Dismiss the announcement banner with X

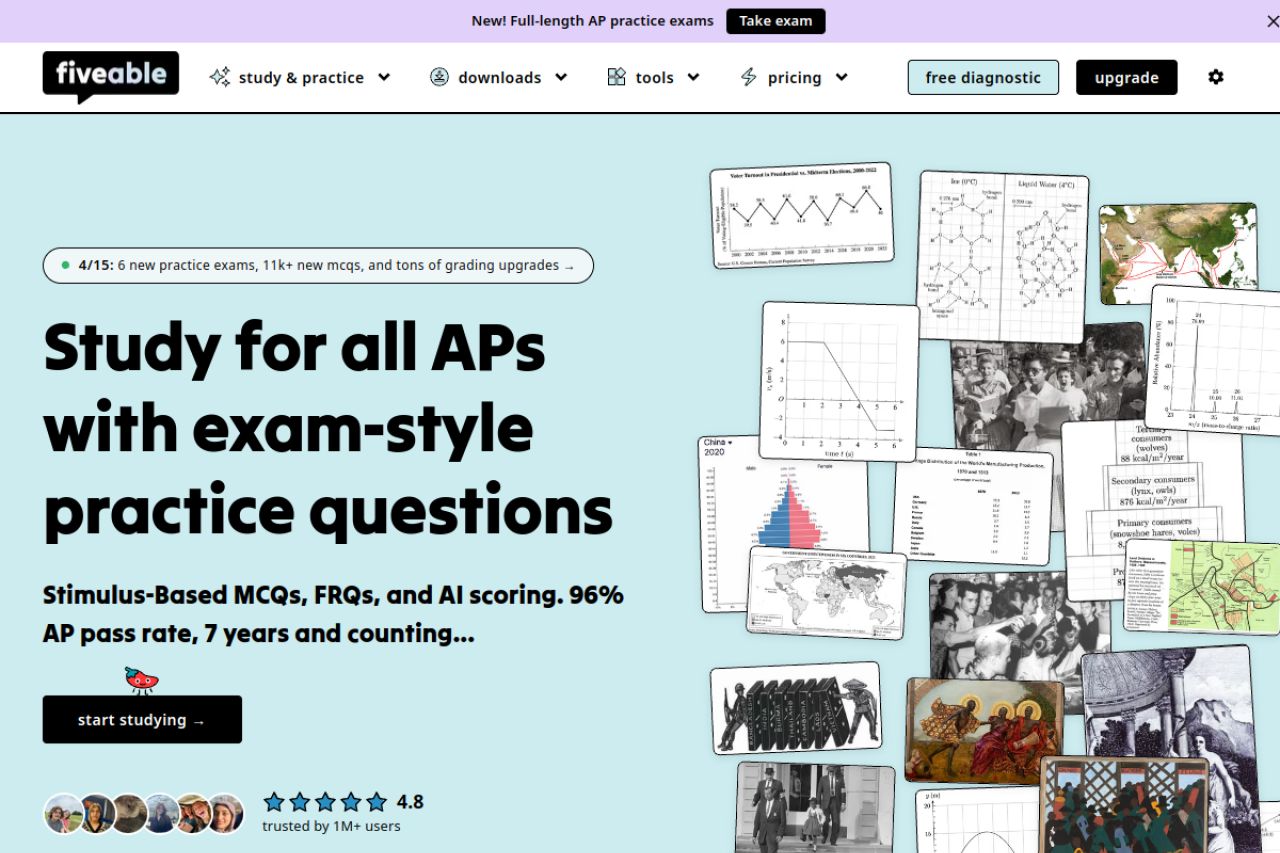tap(1273, 21)
